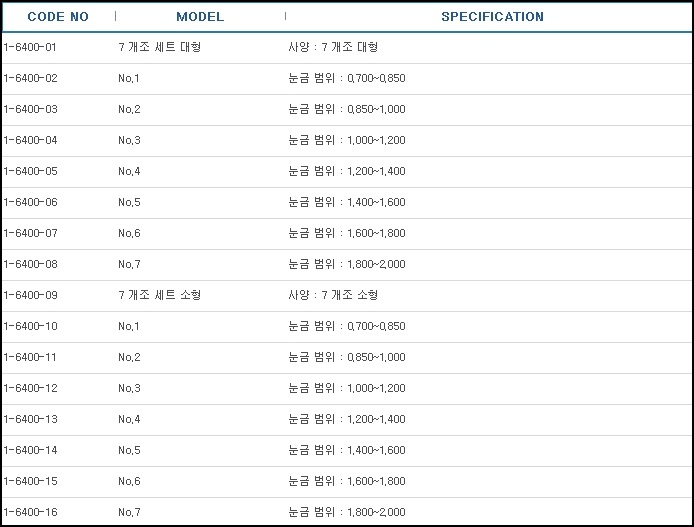Select code 1-6400-01 cell

(30, 47)
